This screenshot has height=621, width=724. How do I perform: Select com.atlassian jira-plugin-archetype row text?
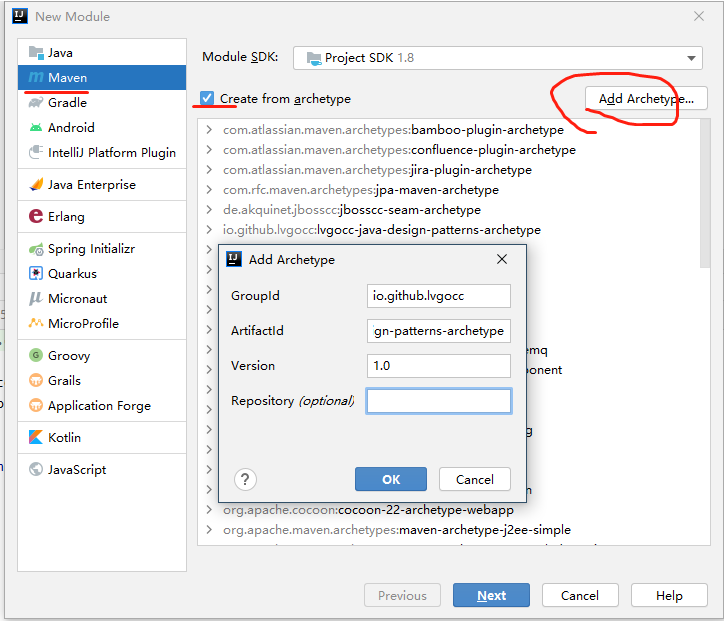pos(377,170)
